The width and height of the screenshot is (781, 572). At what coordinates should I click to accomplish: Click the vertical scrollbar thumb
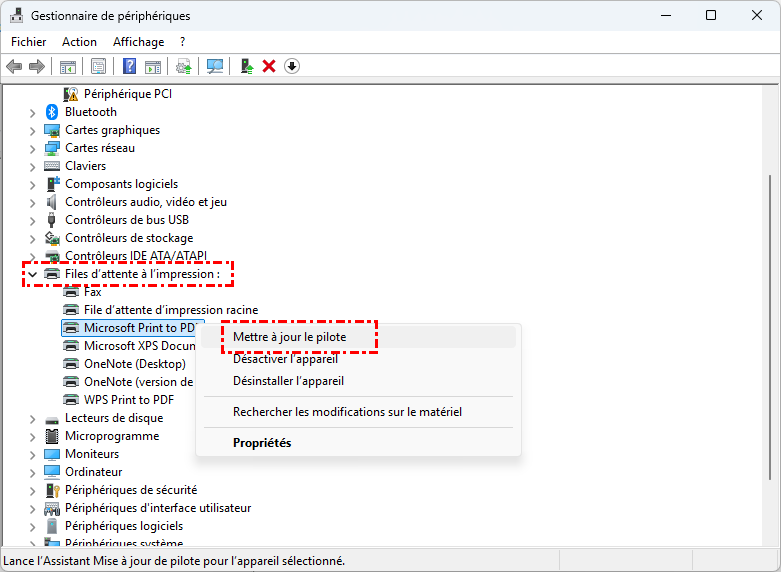point(772,327)
